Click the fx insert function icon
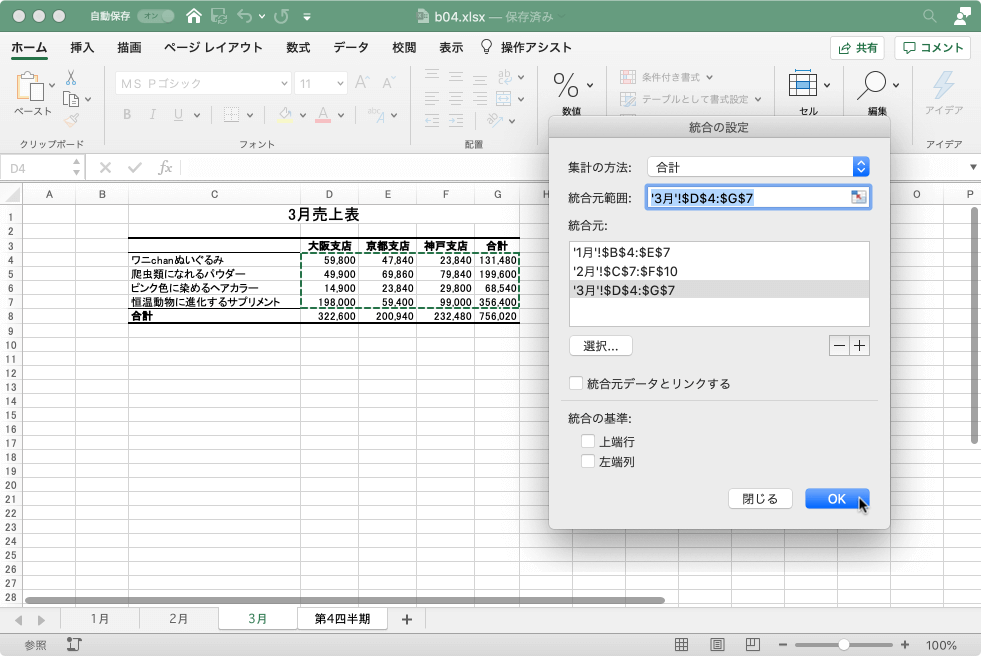This screenshot has width=981, height=656. tap(165, 168)
